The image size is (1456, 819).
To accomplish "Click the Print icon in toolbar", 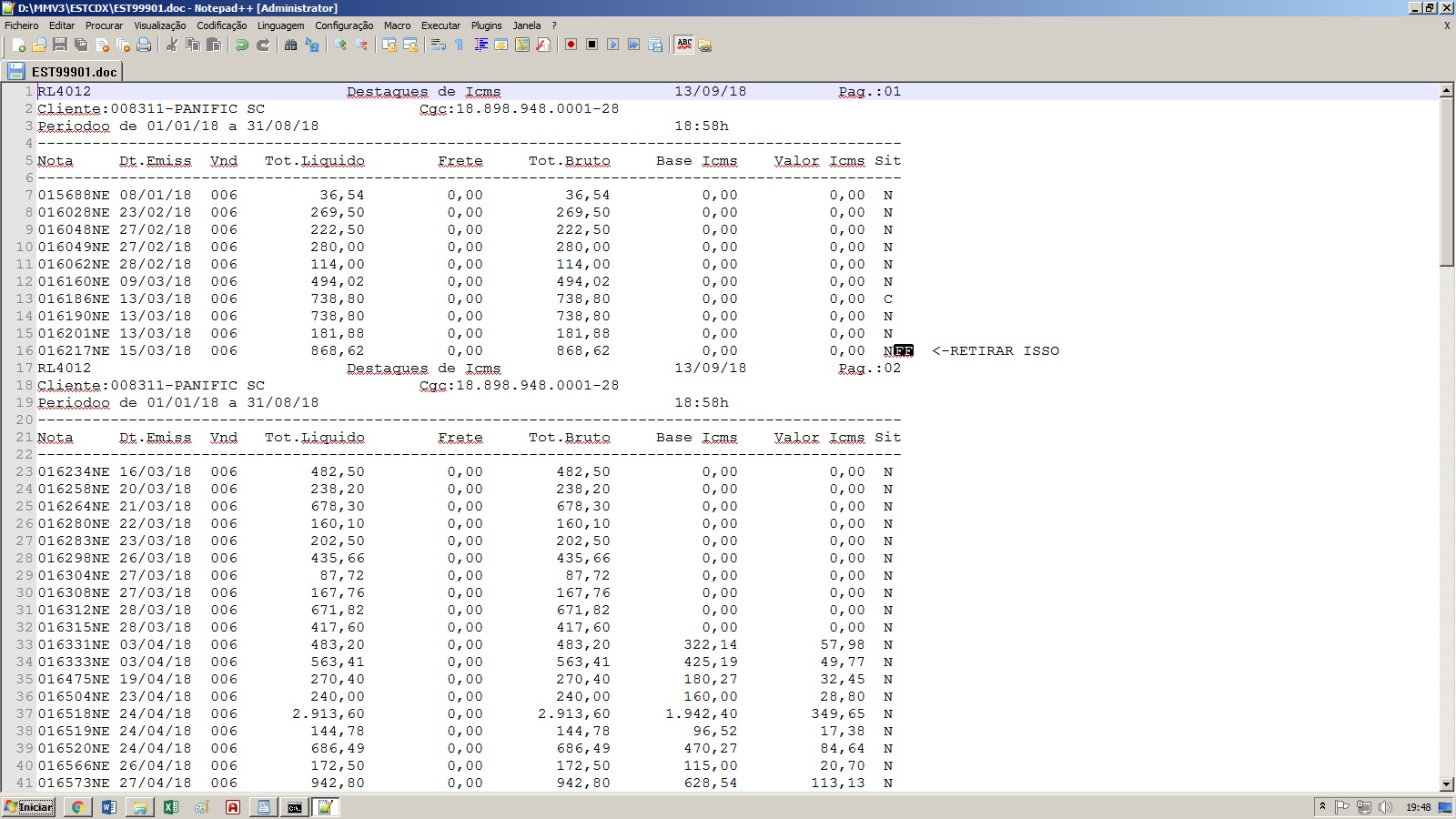I will [x=144, y=45].
